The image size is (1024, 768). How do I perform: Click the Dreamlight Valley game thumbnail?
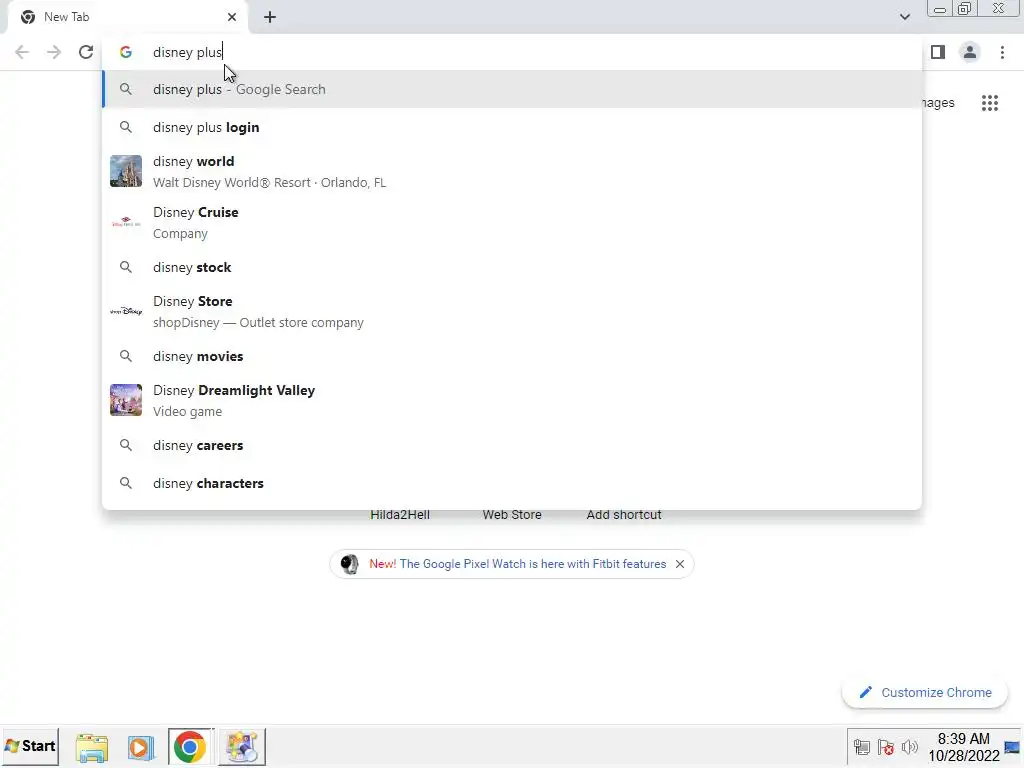[125, 400]
